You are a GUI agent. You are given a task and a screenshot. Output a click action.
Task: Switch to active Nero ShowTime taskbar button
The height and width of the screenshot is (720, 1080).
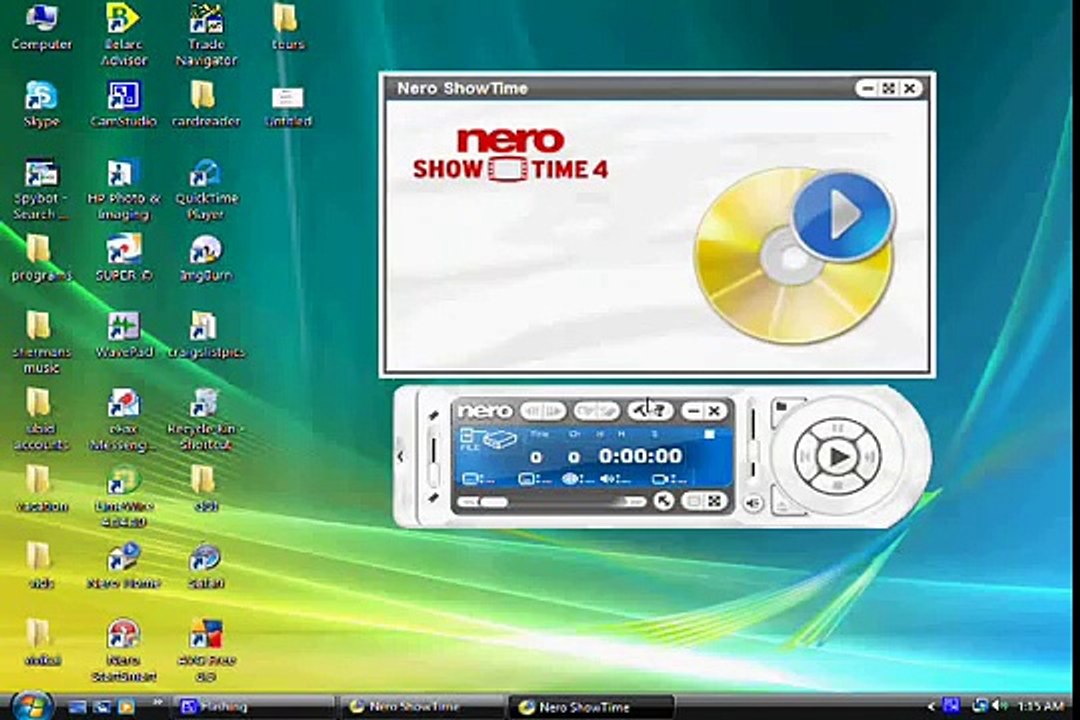pos(591,706)
